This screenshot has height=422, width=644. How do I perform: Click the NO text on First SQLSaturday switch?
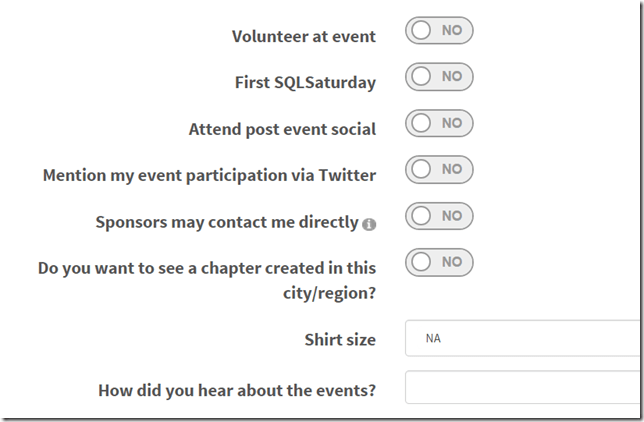[452, 77]
